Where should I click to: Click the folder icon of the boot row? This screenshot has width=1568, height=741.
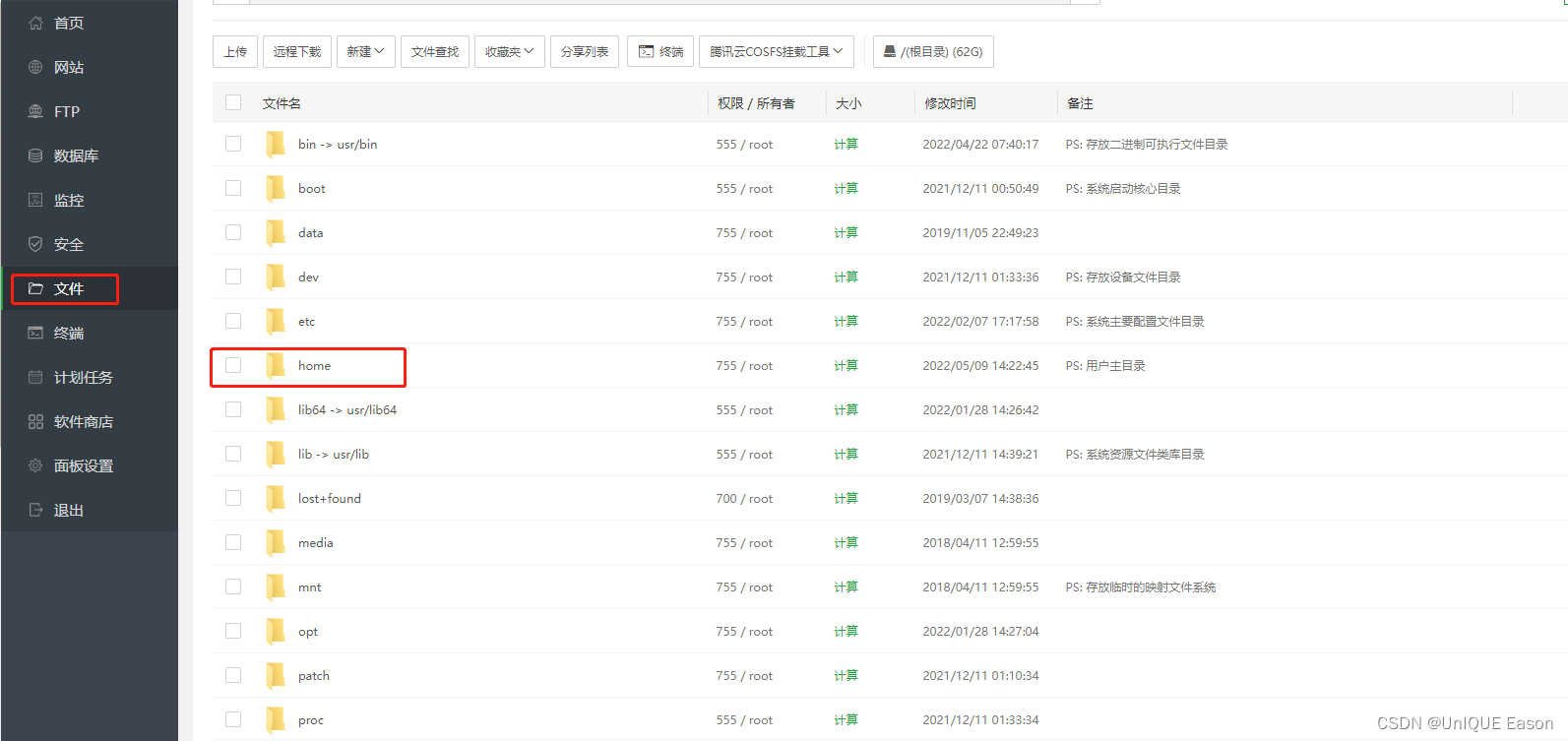[x=276, y=188]
